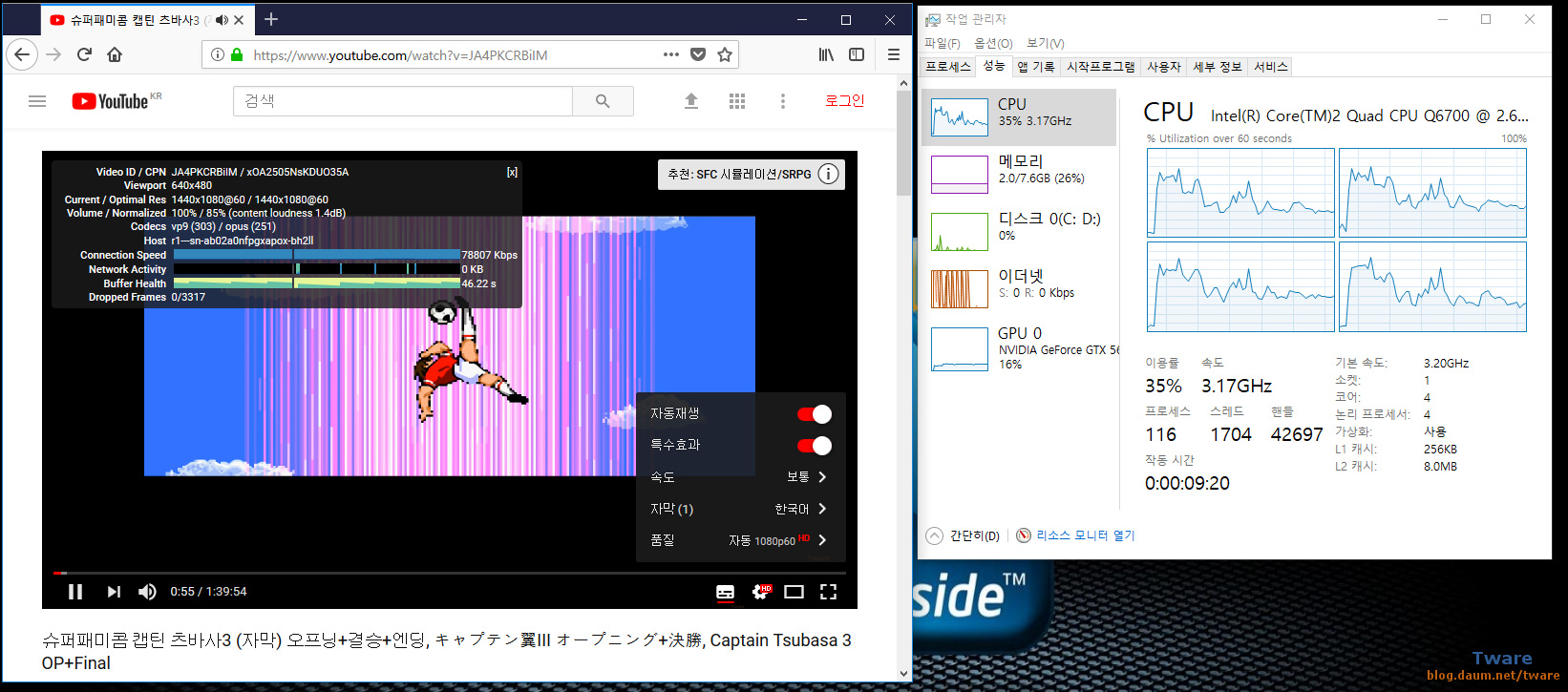The height and width of the screenshot is (692, 1568).
Task: Select 메모리 in performance list
Action: [1020, 174]
